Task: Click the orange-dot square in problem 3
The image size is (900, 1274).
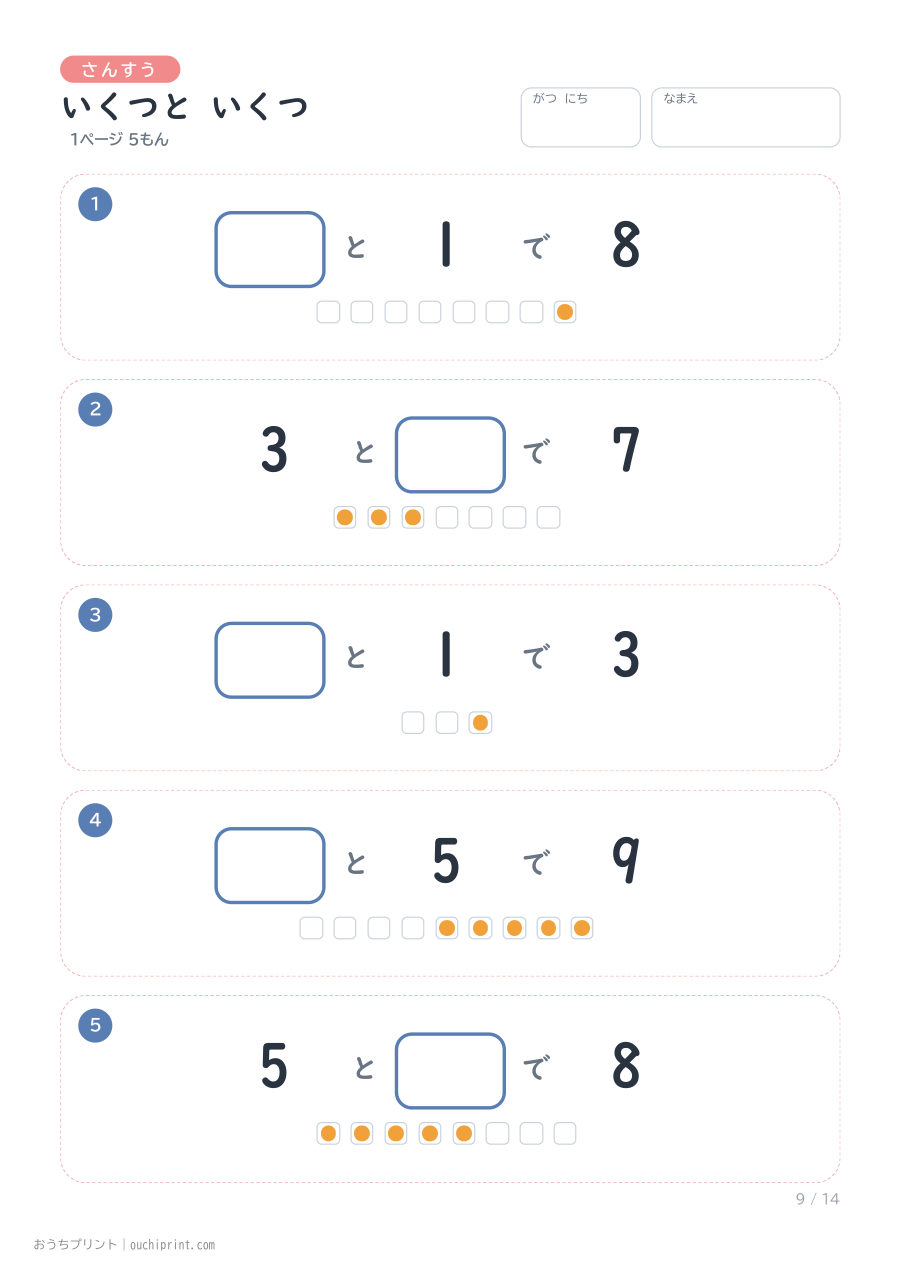Action: pos(480,723)
